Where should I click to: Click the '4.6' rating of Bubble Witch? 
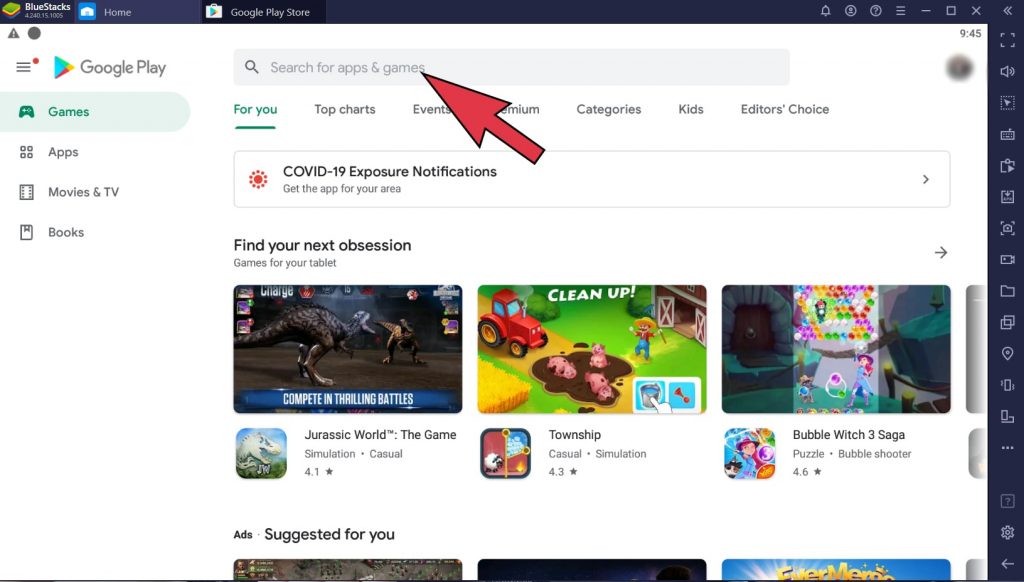tap(800, 472)
